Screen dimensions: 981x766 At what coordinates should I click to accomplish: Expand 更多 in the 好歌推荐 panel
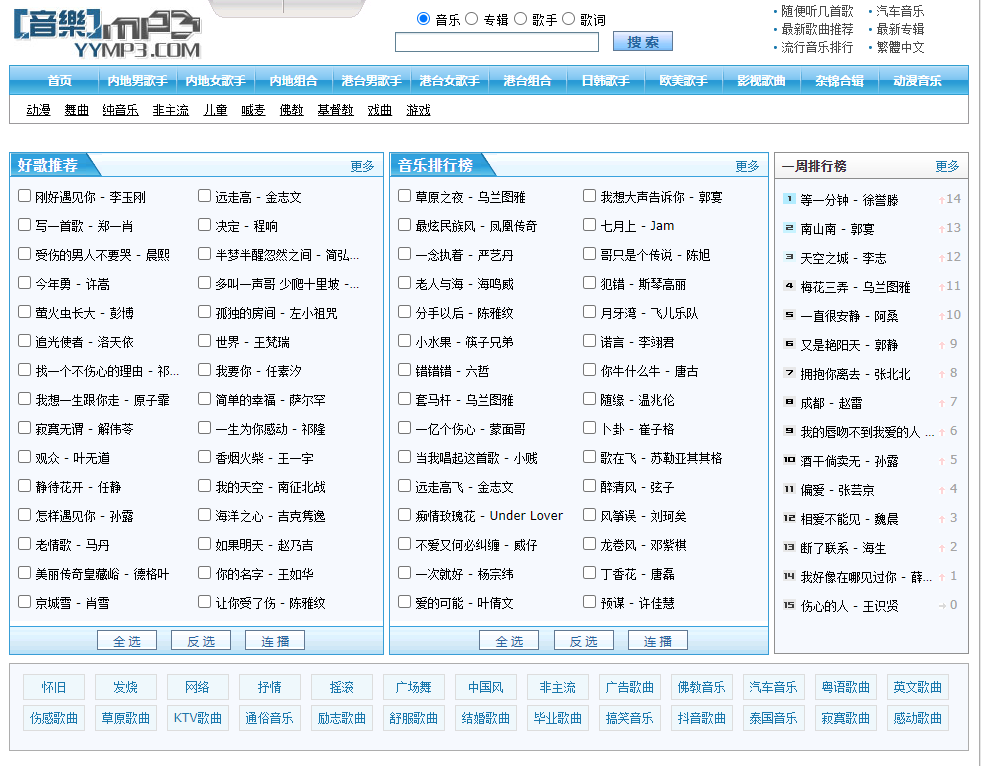(362, 166)
